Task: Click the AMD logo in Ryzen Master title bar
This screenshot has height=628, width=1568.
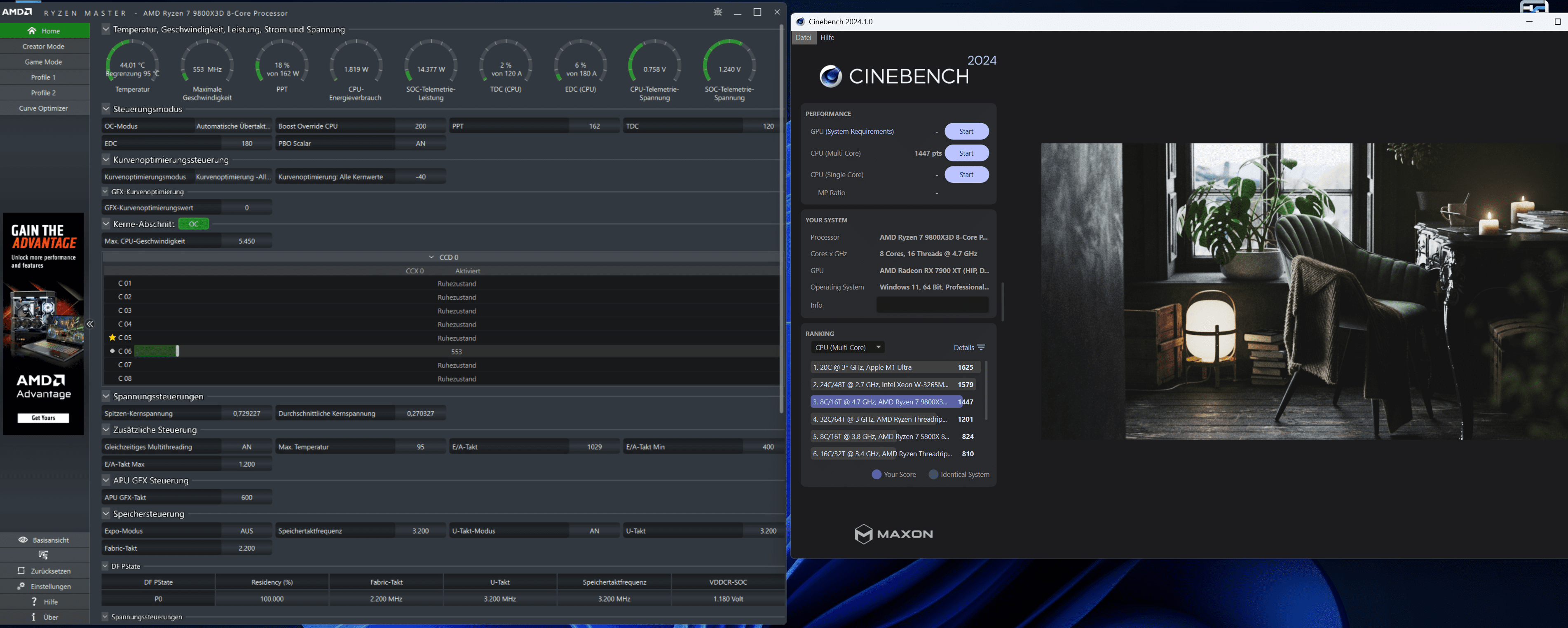Action: coord(16,12)
